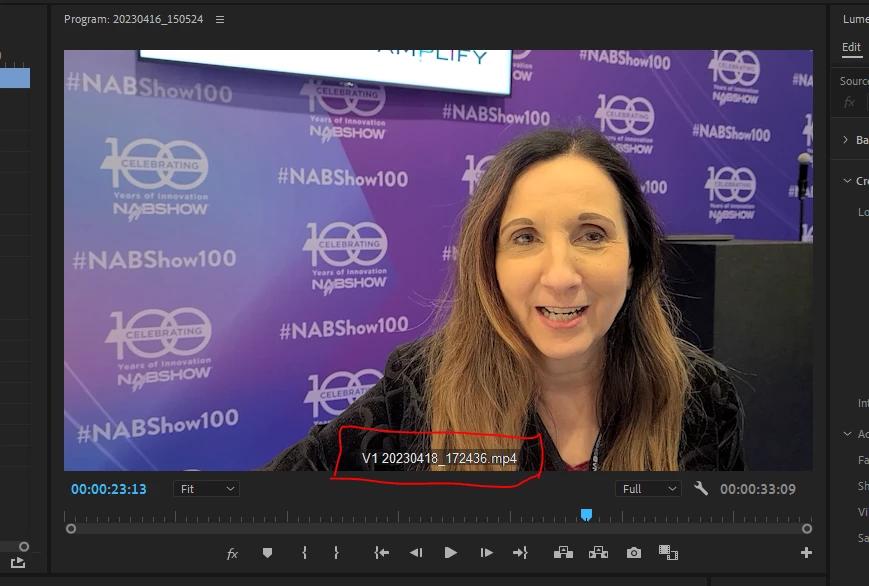Mark In point with left brace
Screen dimensions: 869x586
pos(304,553)
